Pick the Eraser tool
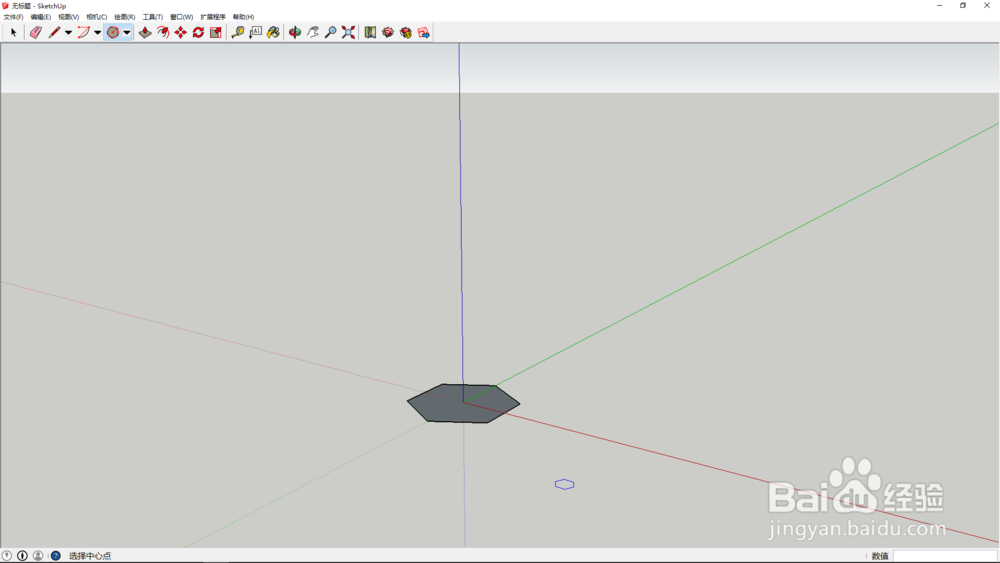This screenshot has height=563, width=1000. 36,33
